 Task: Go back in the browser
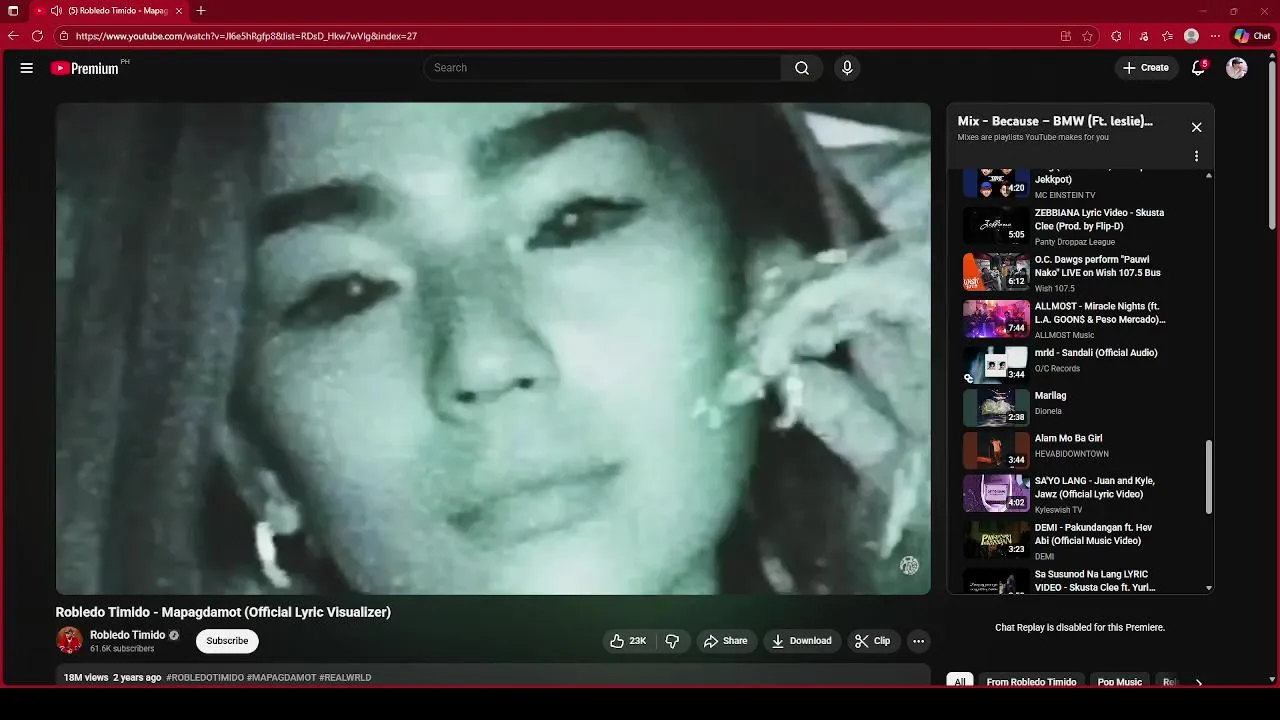(13, 36)
